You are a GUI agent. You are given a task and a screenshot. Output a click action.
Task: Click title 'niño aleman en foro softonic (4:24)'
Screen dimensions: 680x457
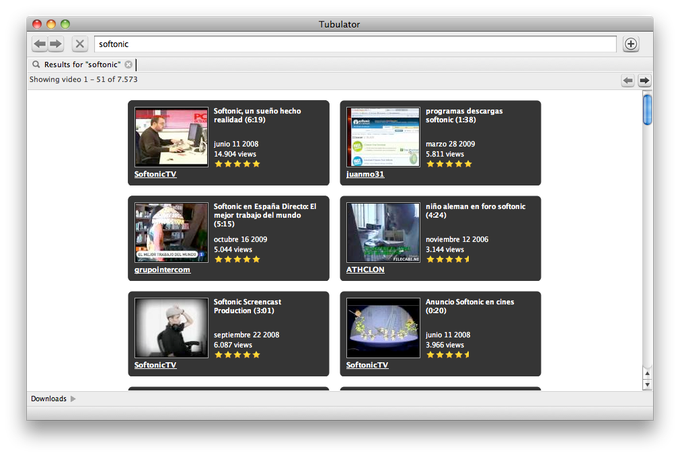(475, 211)
